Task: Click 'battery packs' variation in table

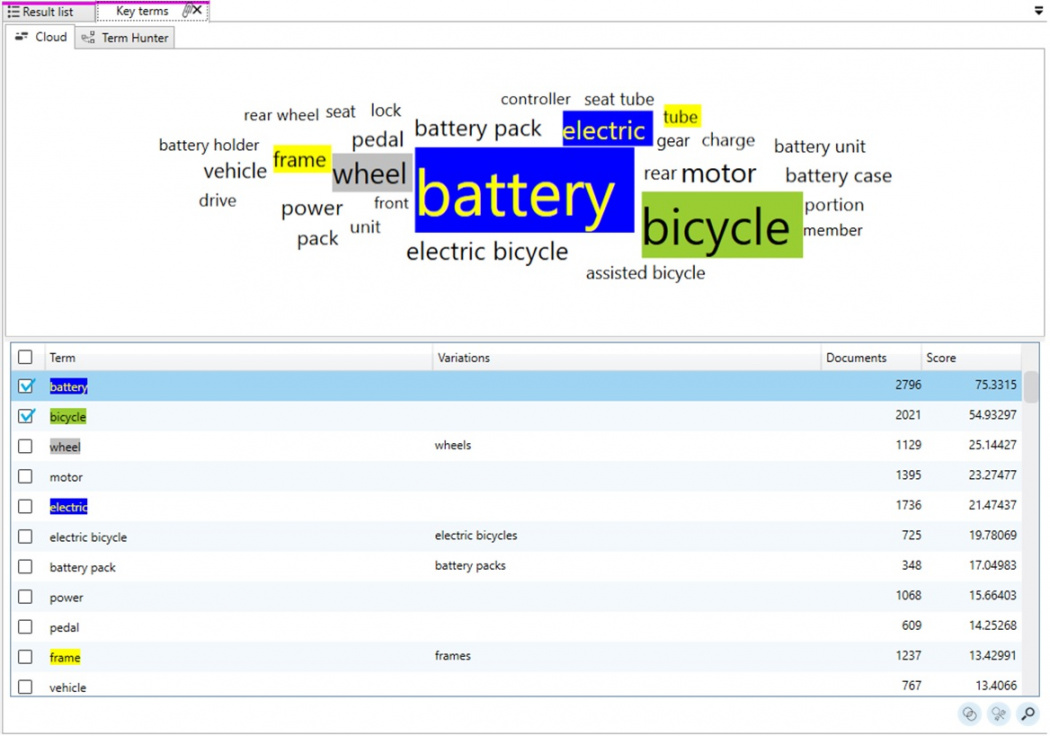Action: (x=470, y=565)
